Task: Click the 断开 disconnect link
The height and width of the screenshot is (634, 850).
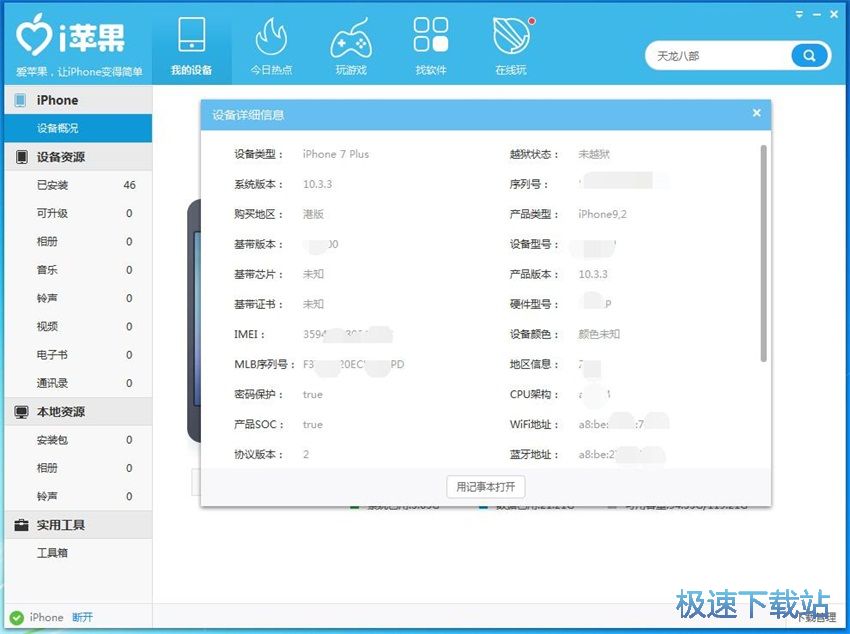Action: coord(82,617)
